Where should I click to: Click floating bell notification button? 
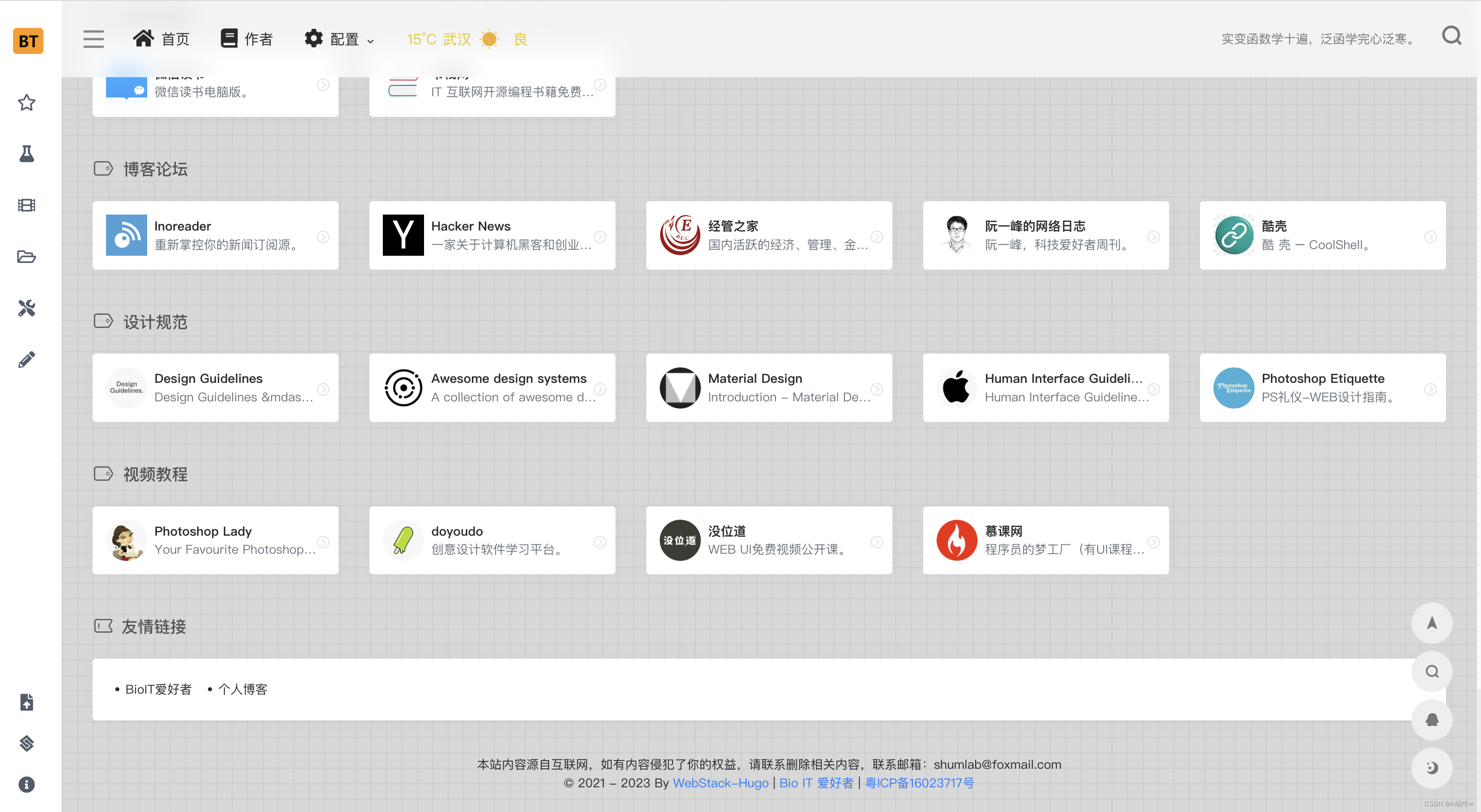[x=1432, y=719]
